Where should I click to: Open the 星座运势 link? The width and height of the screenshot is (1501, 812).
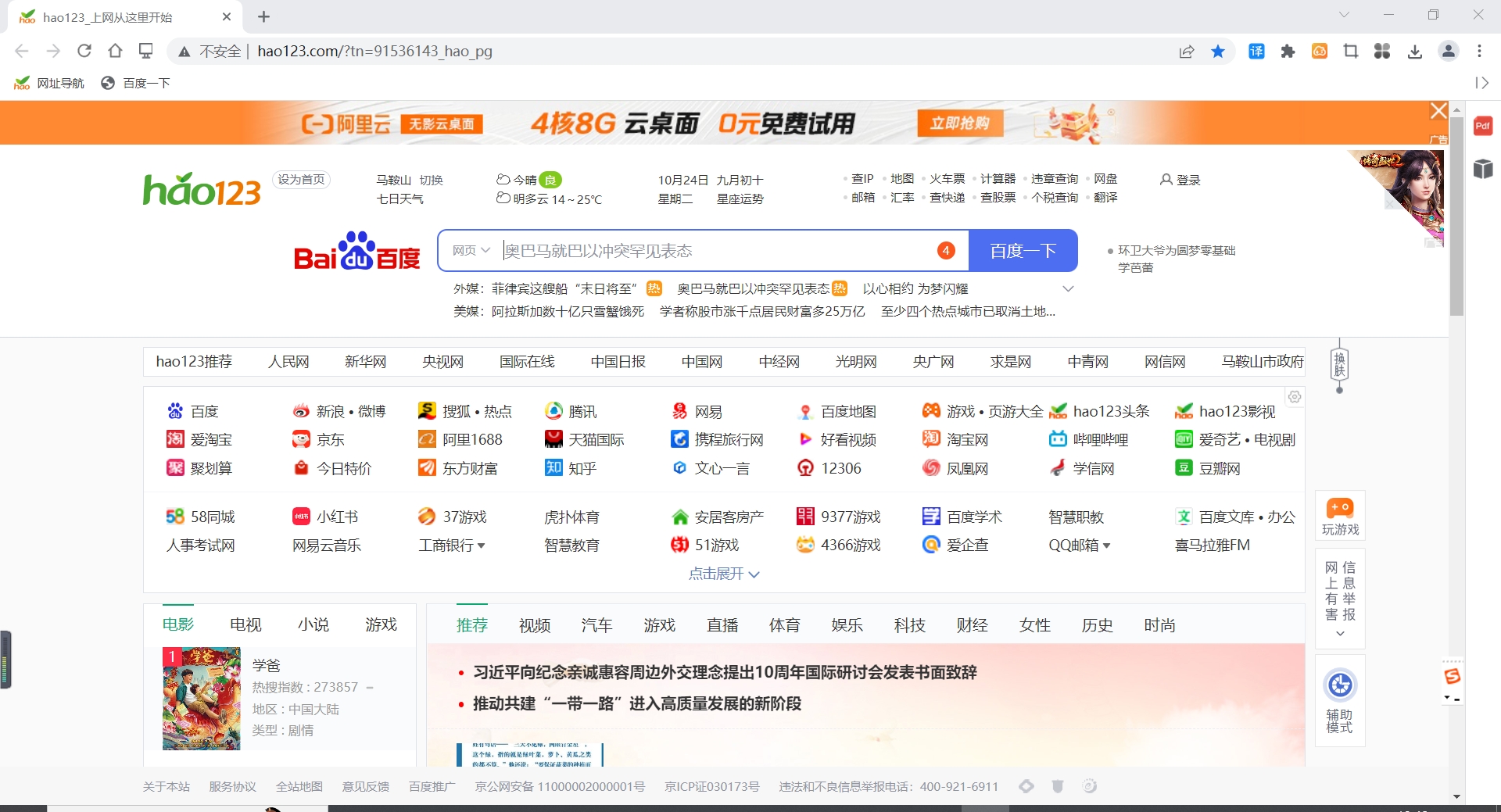pos(740,199)
